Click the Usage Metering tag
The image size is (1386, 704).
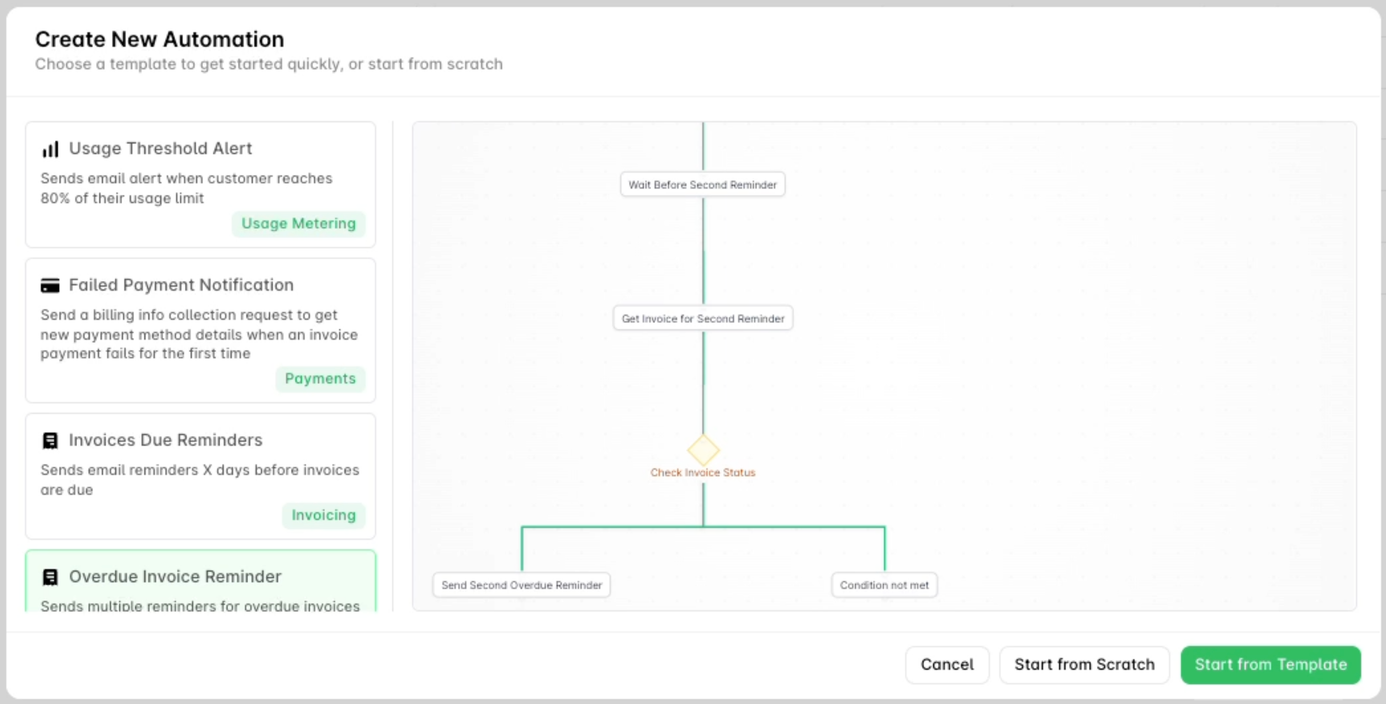tap(298, 223)
